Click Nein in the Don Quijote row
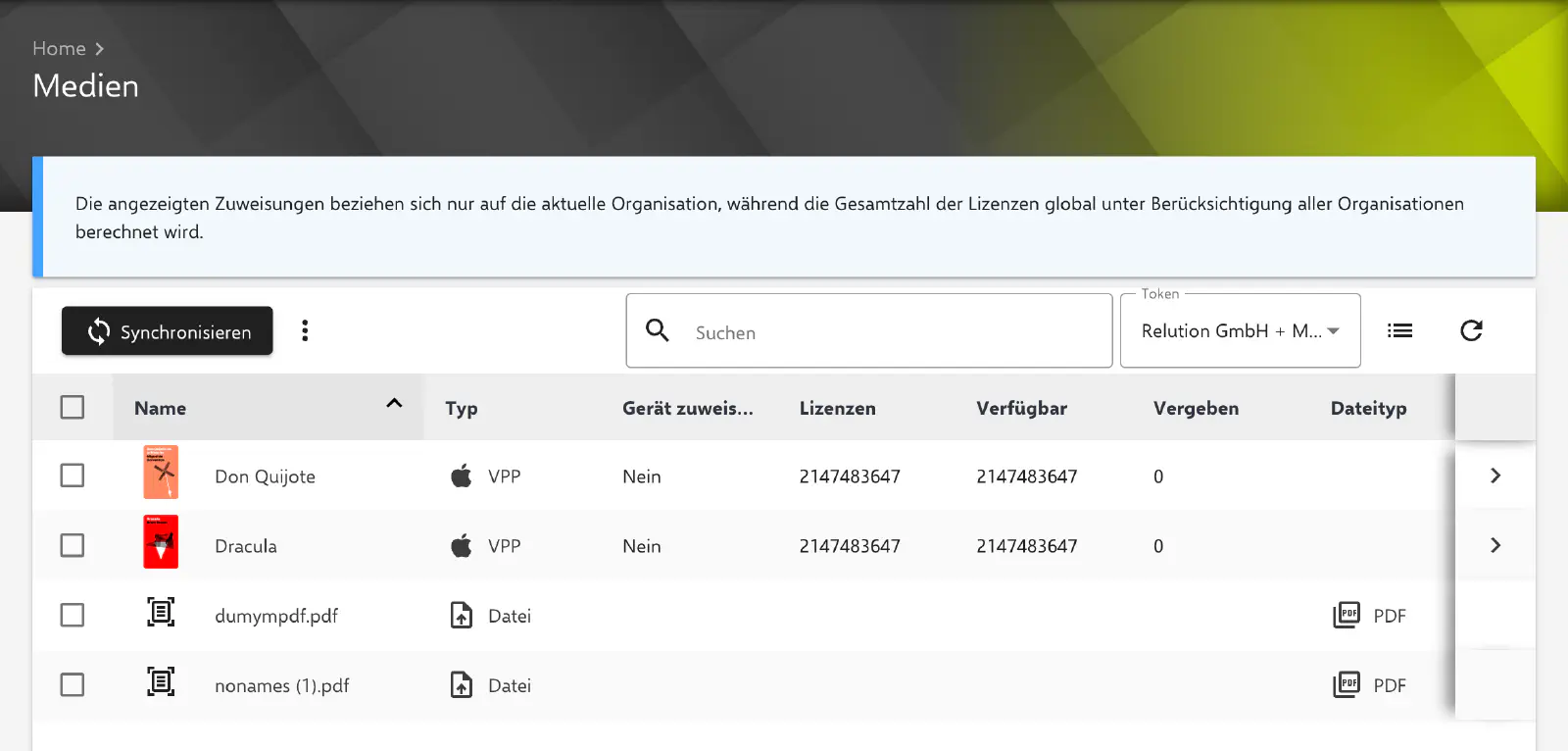 (642, 476)
